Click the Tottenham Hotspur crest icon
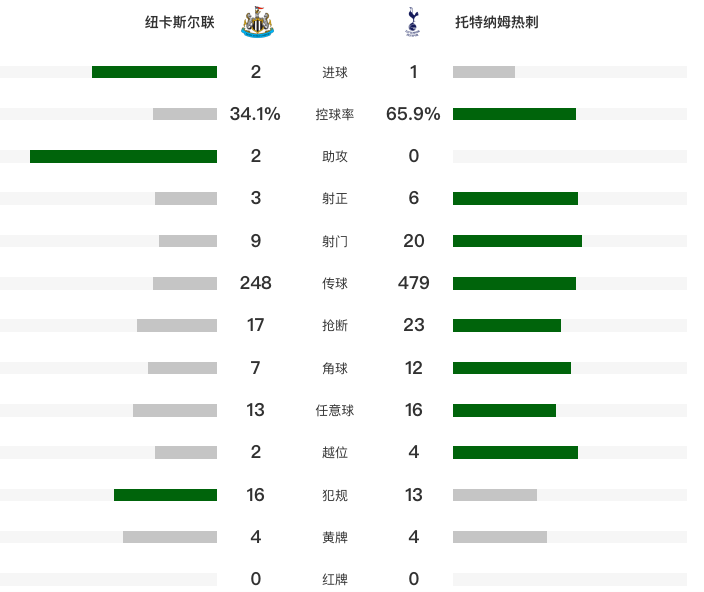This screenshot has height=592, width=704. 412,22
